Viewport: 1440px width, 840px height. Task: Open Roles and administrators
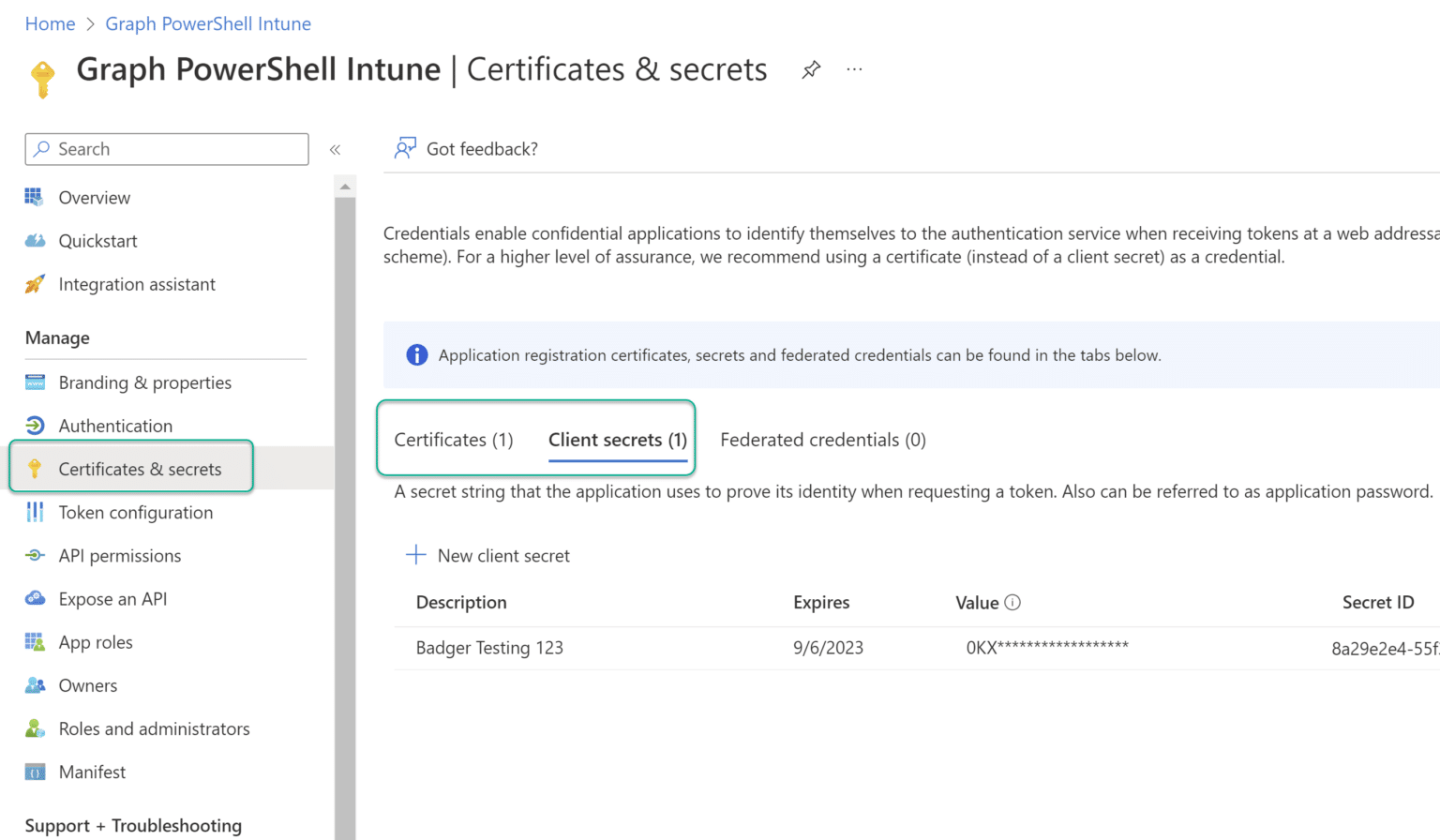pyautogui.click(x=154, y=728)
